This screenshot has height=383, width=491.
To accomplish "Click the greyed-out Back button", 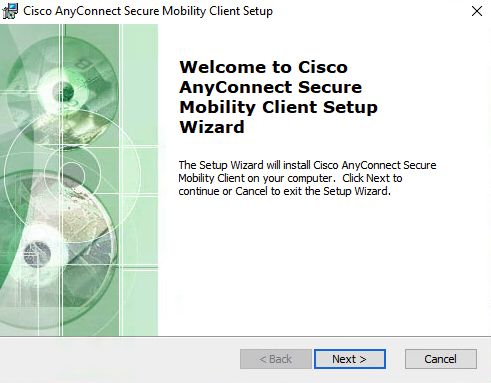I will [x=276, y=359].
